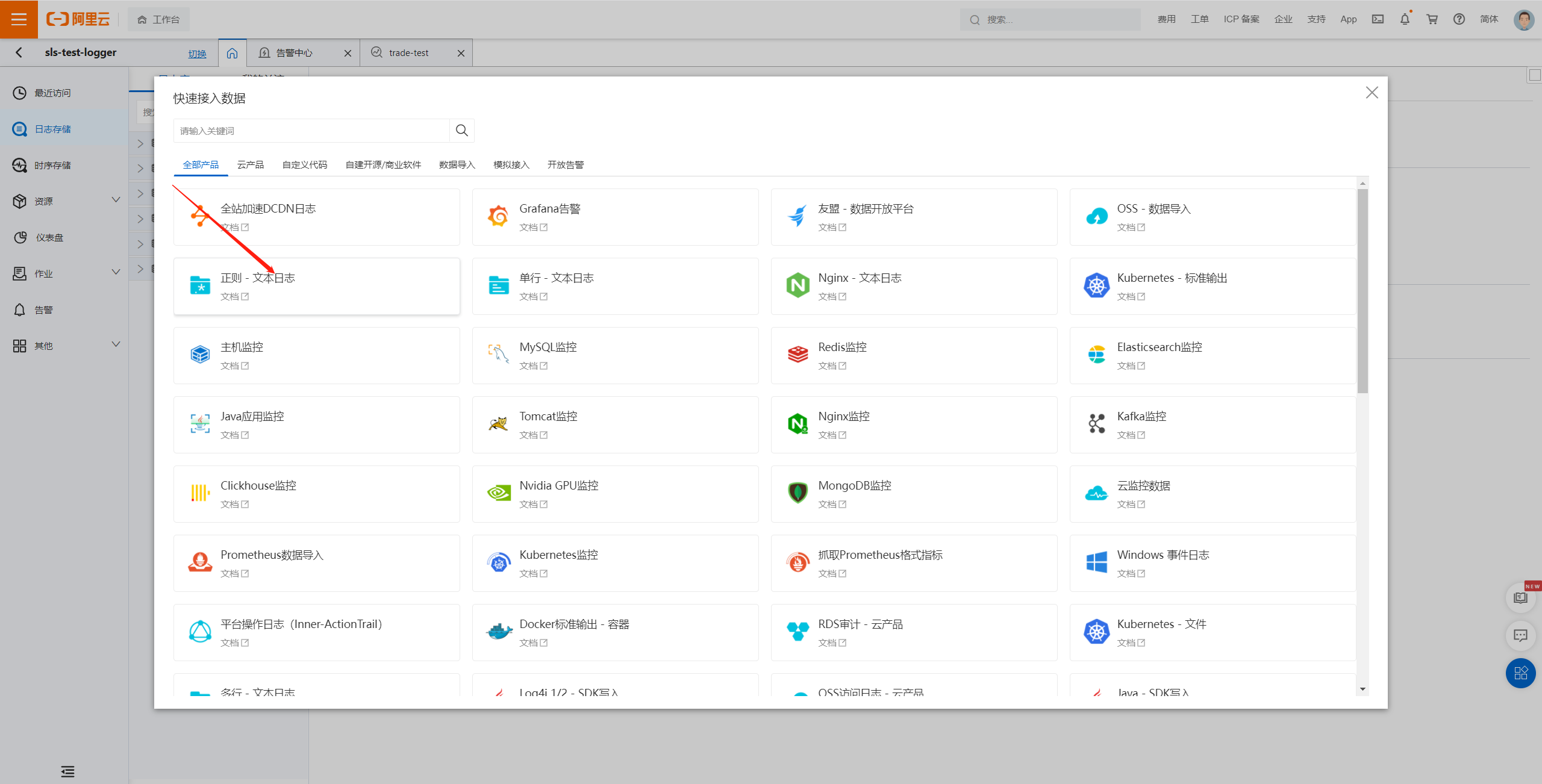Select the Kubernetes 标准输出 icon
Viewport: 1542px width, 784px height.
pyautogui.click(x=1096, y=285)
